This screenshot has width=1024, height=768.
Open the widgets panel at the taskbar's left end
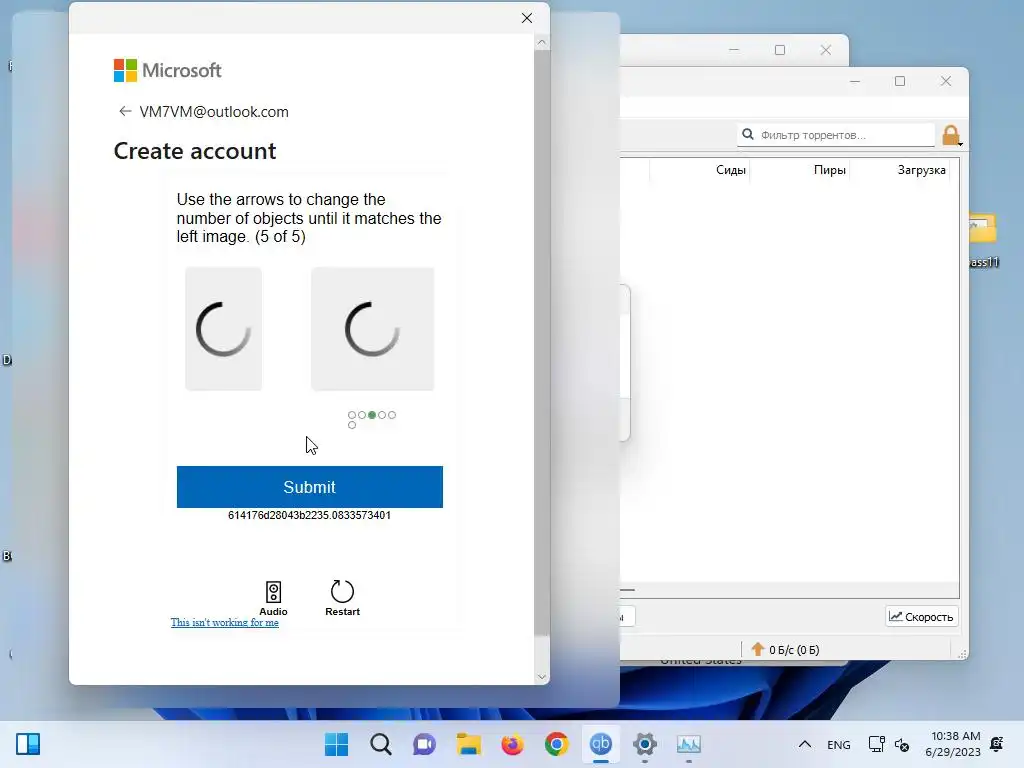pyautogui.click(x=28, y=744)
